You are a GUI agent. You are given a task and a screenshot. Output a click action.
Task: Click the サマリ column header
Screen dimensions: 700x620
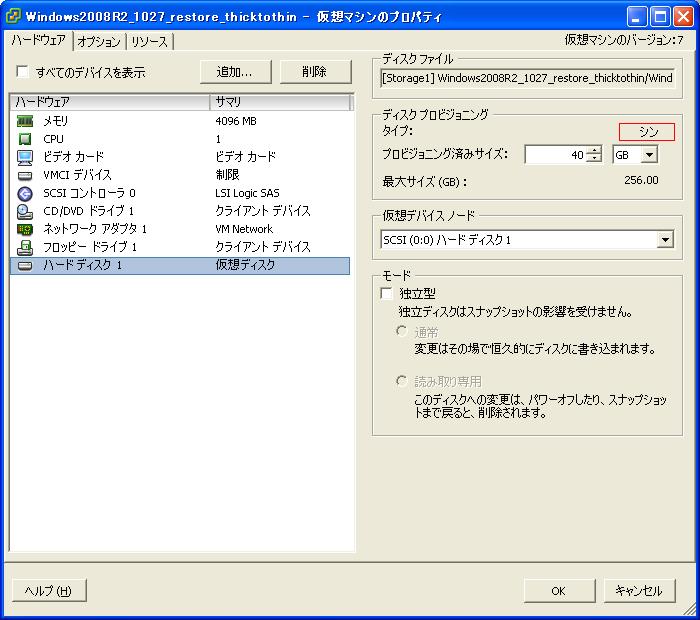(x=280, y=102)
